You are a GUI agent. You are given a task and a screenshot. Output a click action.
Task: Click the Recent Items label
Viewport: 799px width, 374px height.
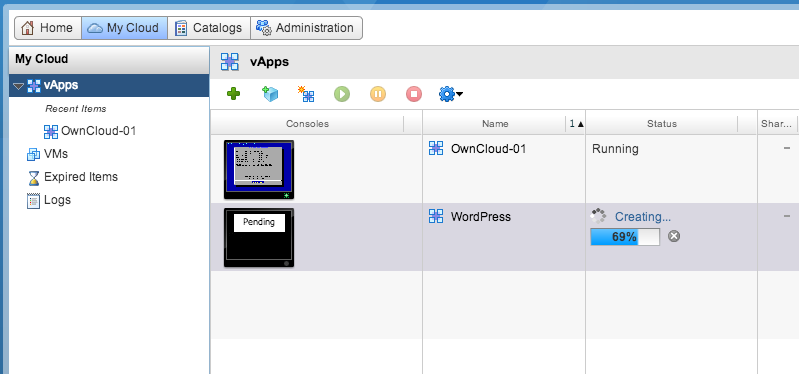pyautogui.click(x=76, y=109)
